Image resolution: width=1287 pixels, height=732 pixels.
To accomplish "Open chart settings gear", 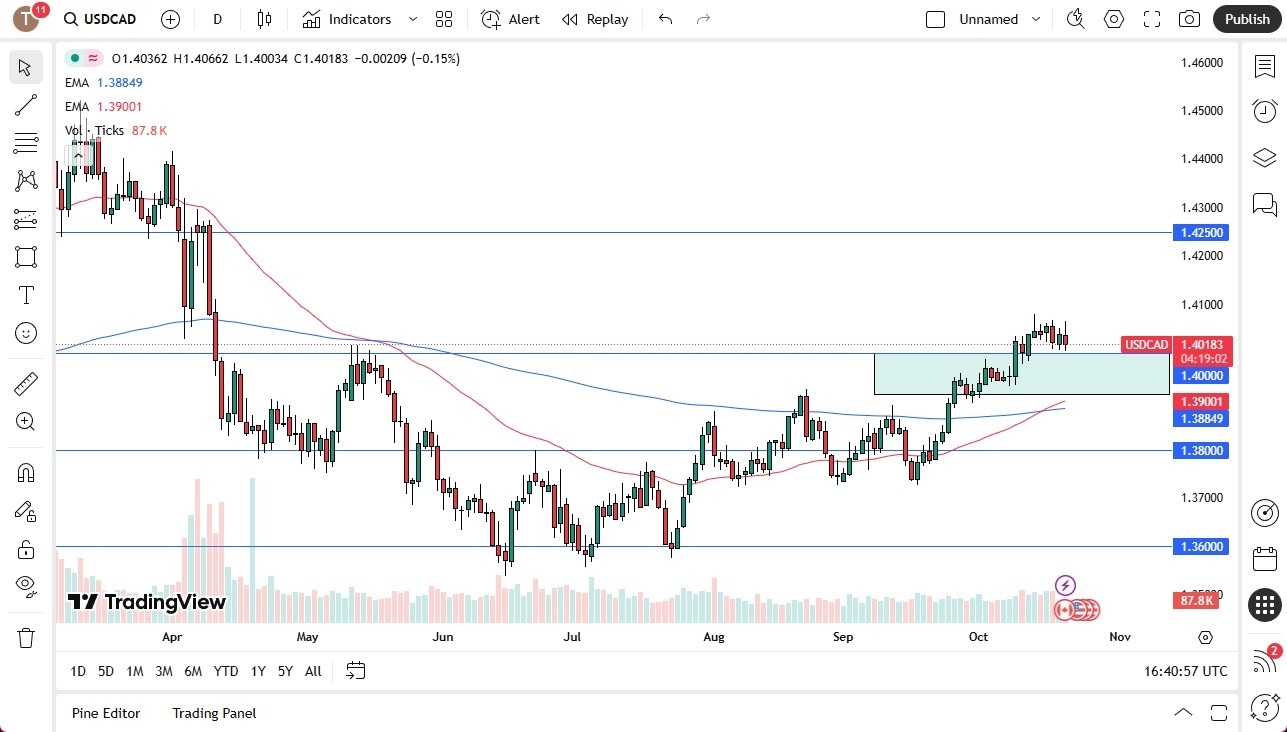I will tap(1113, 19).
